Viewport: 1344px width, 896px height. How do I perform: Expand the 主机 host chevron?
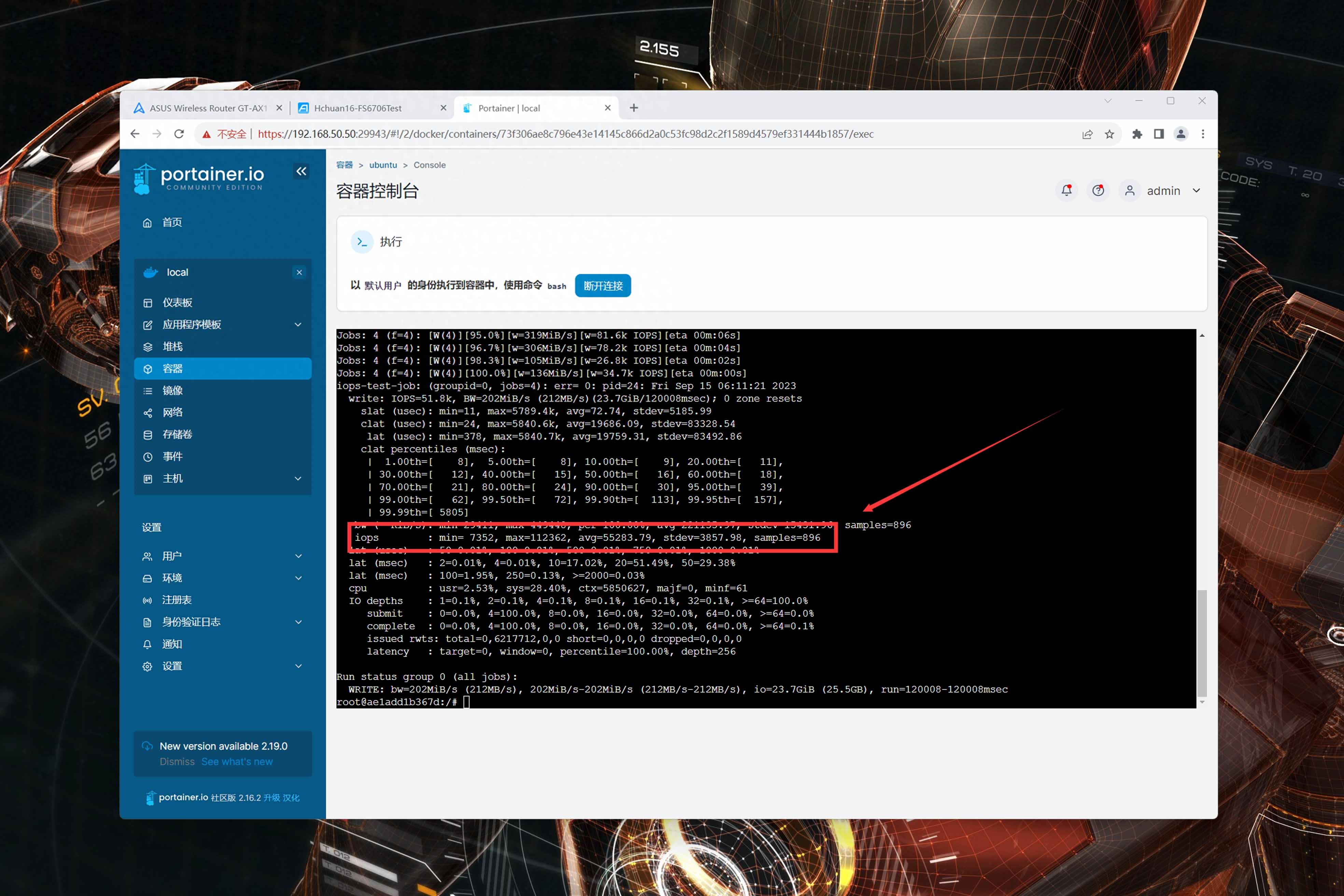(x=298, y=478)
